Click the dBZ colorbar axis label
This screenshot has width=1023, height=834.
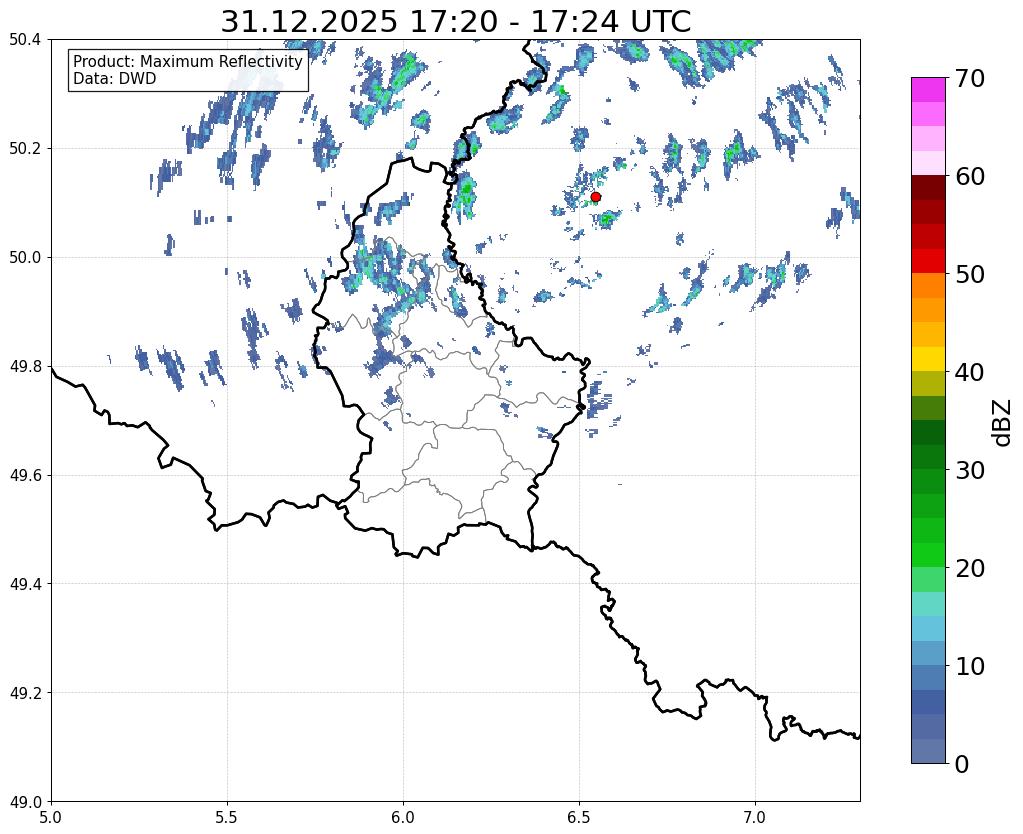point(1003,423)
